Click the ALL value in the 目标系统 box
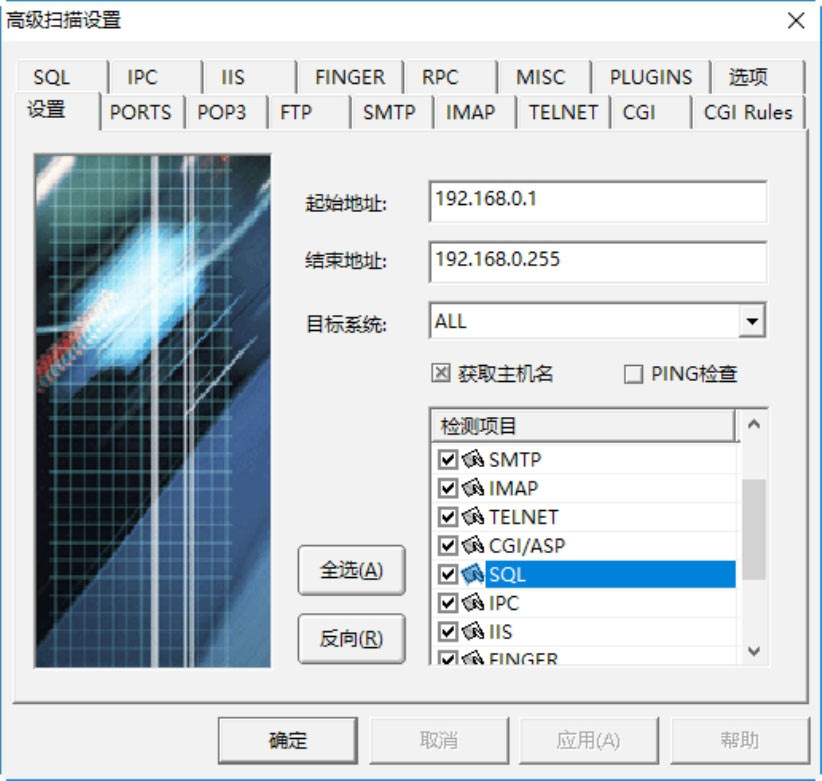Viewport: 822px width, 781px height. [450, 321]
